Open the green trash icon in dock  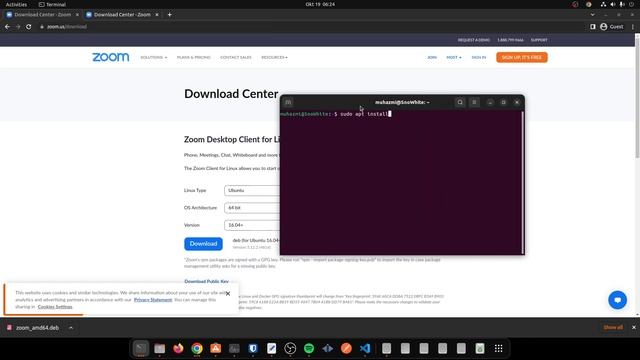point(480,348)
